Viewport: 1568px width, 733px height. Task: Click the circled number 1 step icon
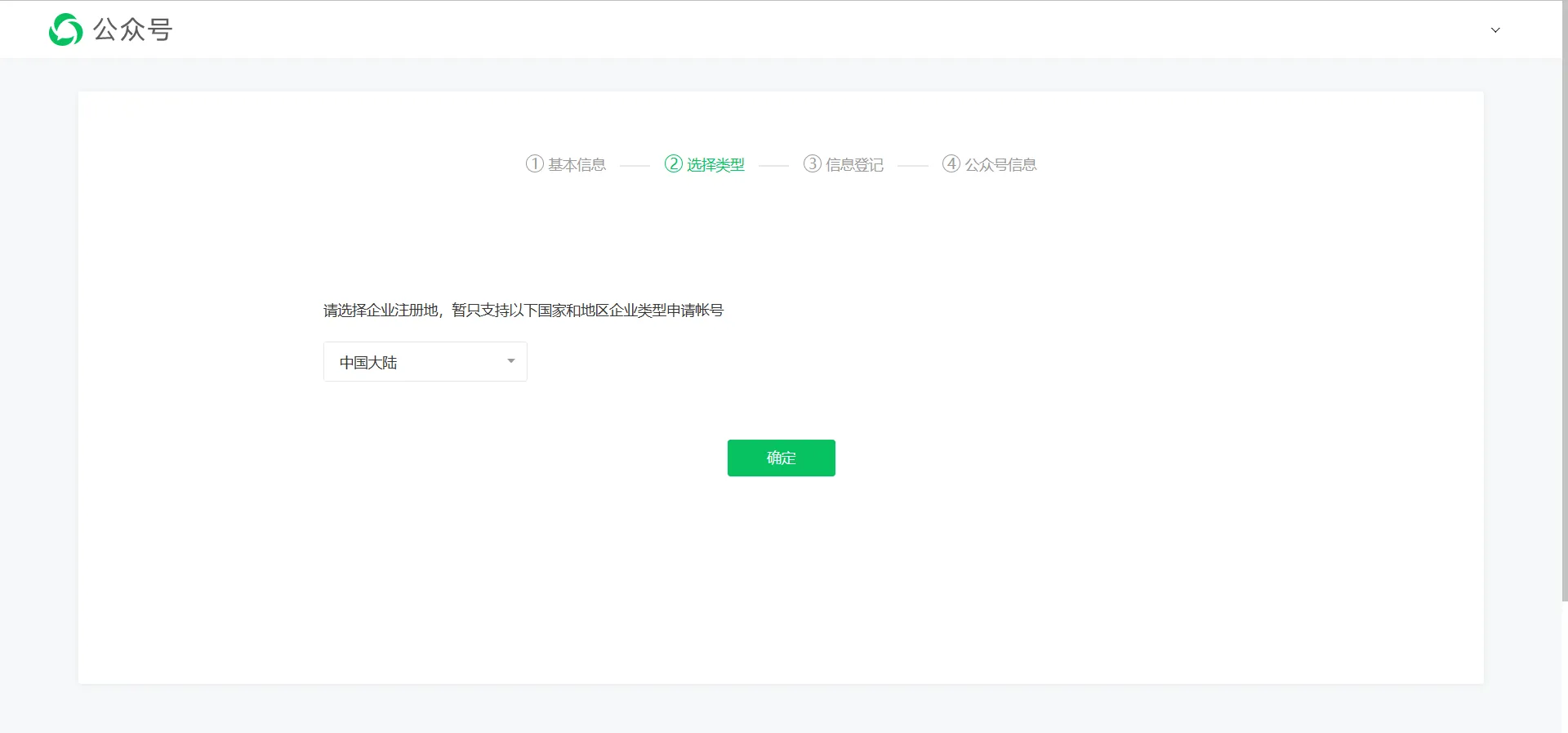coord(535,164)
